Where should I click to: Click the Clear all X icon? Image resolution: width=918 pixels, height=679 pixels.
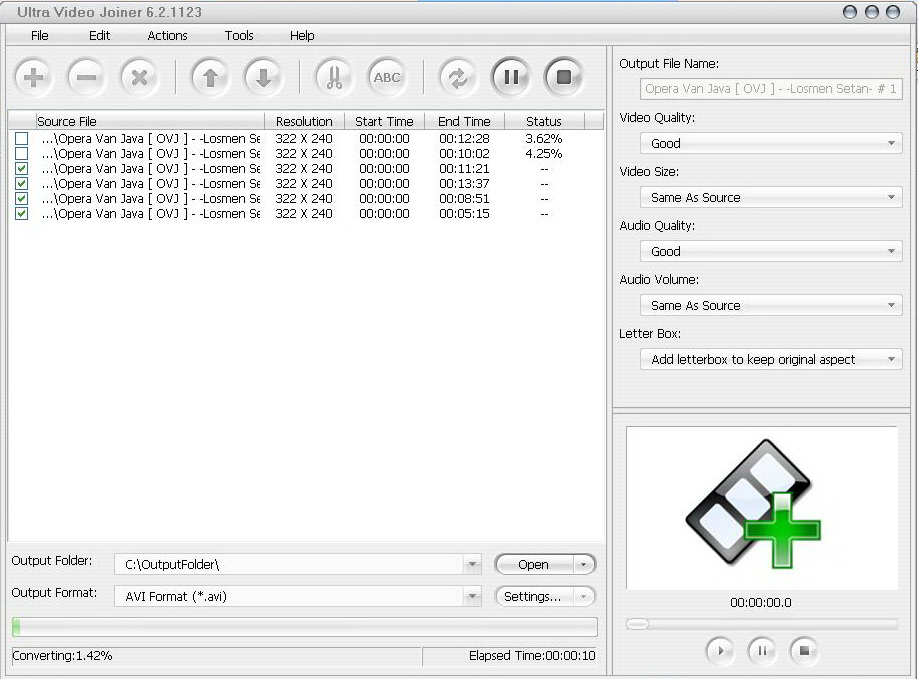coord(139,77)
